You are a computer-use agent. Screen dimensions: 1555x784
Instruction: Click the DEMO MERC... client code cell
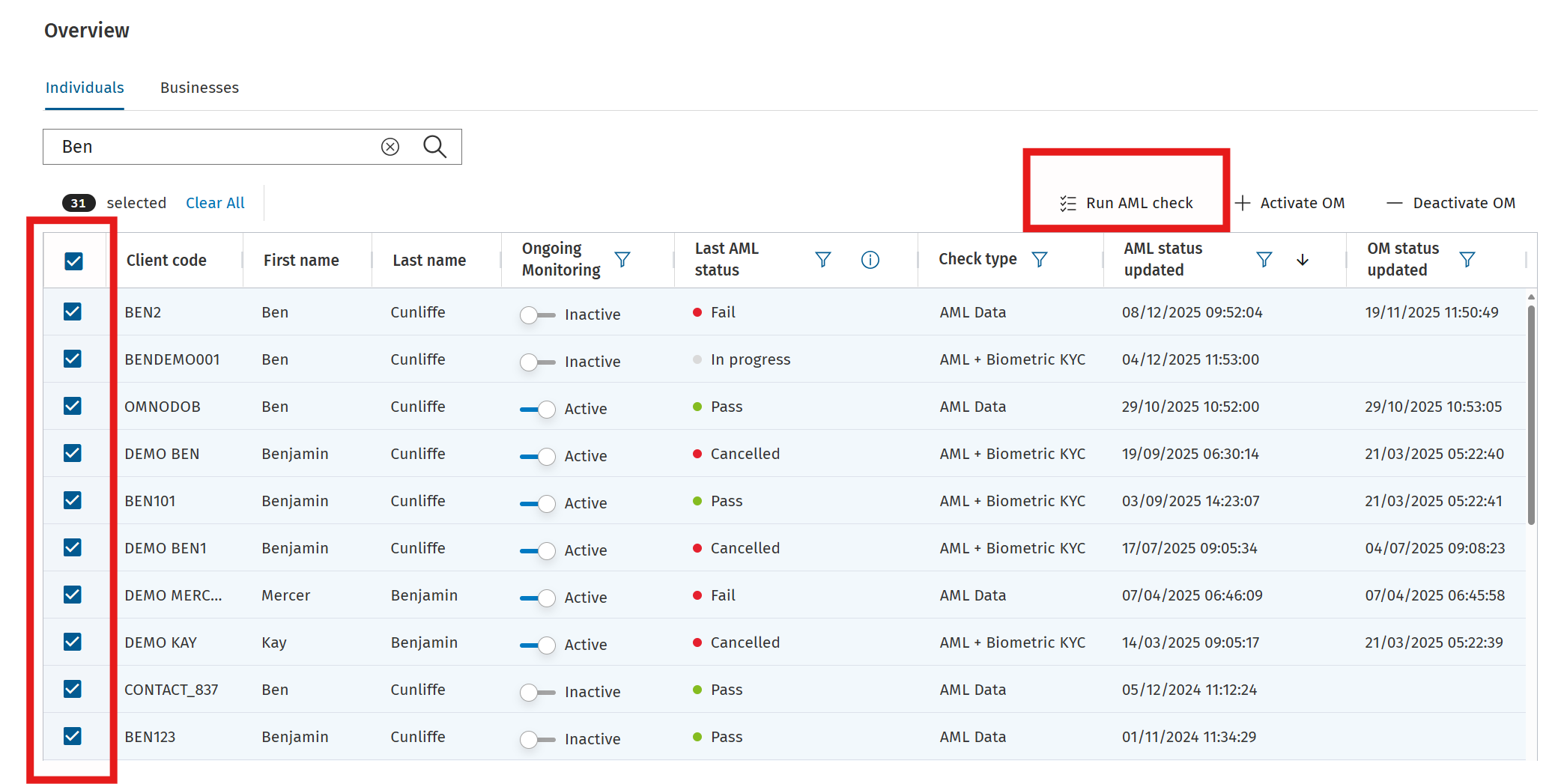click(x=173, y=595)
